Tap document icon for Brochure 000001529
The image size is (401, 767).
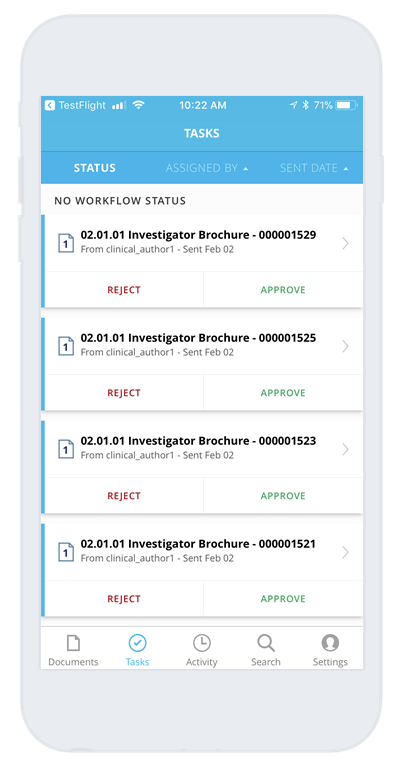66,243
